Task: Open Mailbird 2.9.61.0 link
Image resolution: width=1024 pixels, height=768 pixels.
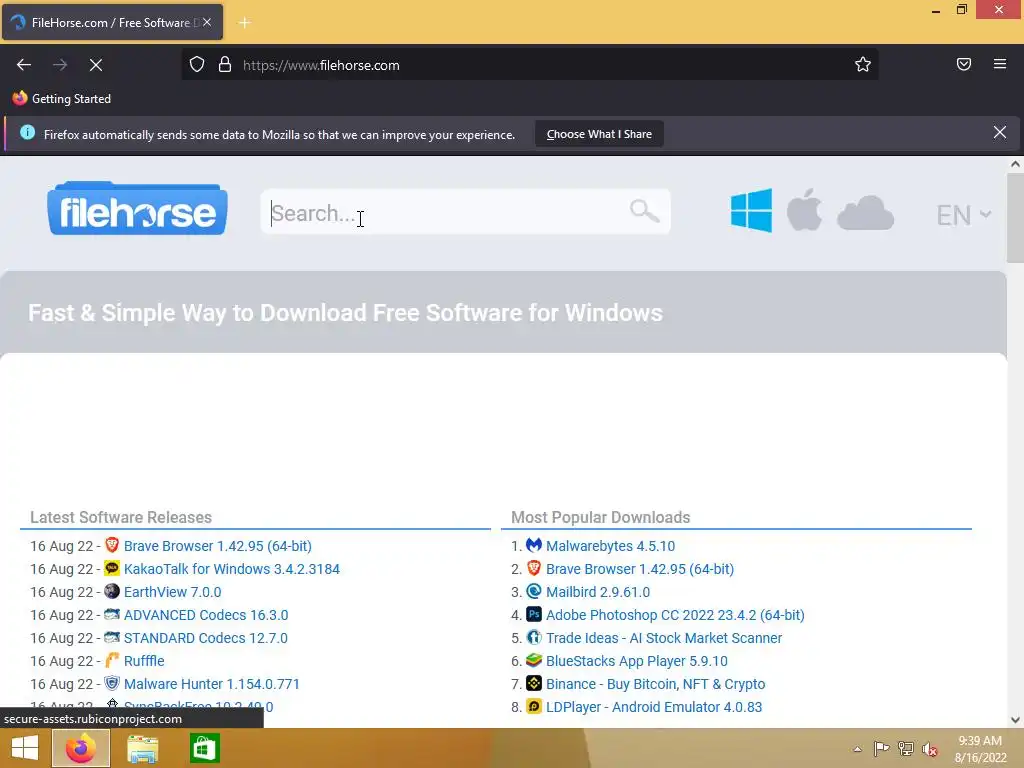Action: pos(598,592)
